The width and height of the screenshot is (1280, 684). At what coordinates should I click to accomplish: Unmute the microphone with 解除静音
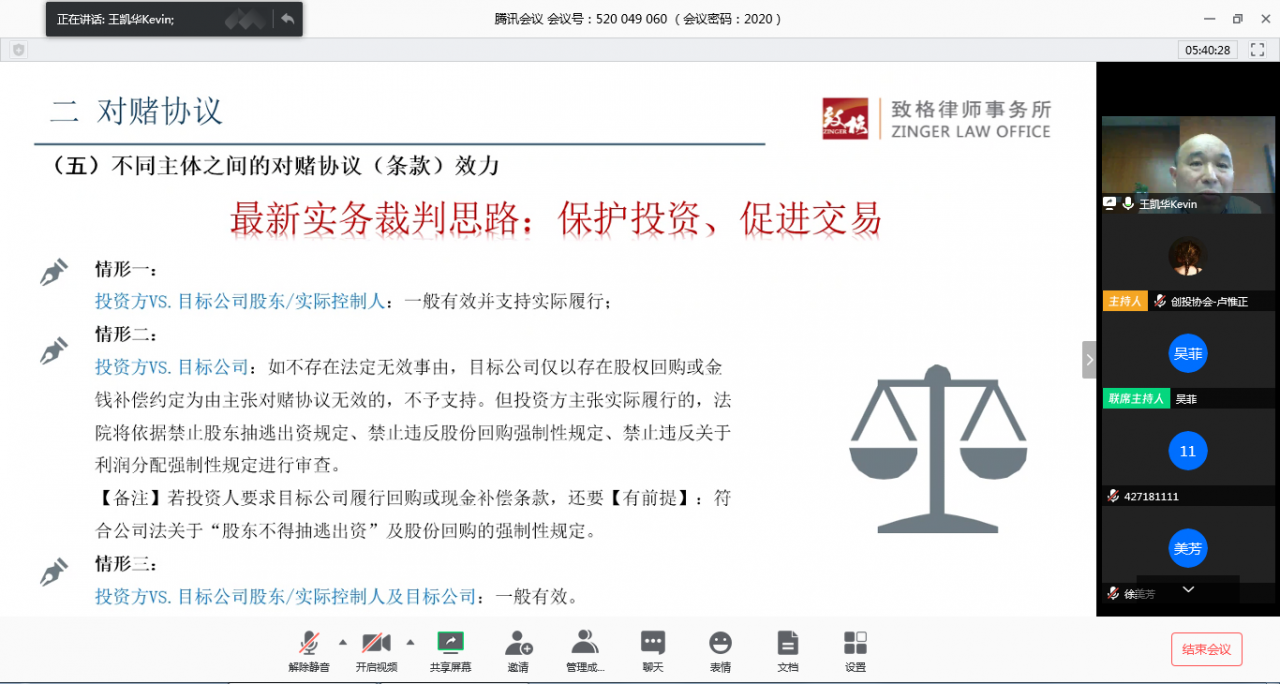(x=309, y=649)
